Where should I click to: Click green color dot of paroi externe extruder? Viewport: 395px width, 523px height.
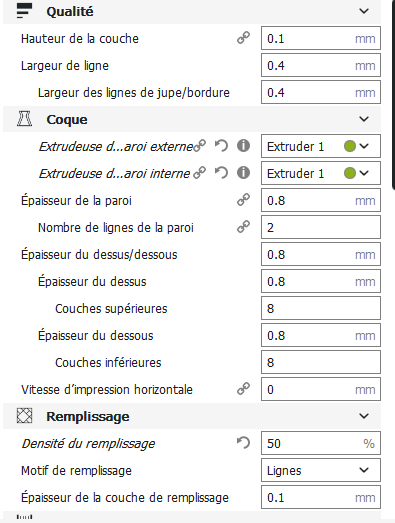350,146
